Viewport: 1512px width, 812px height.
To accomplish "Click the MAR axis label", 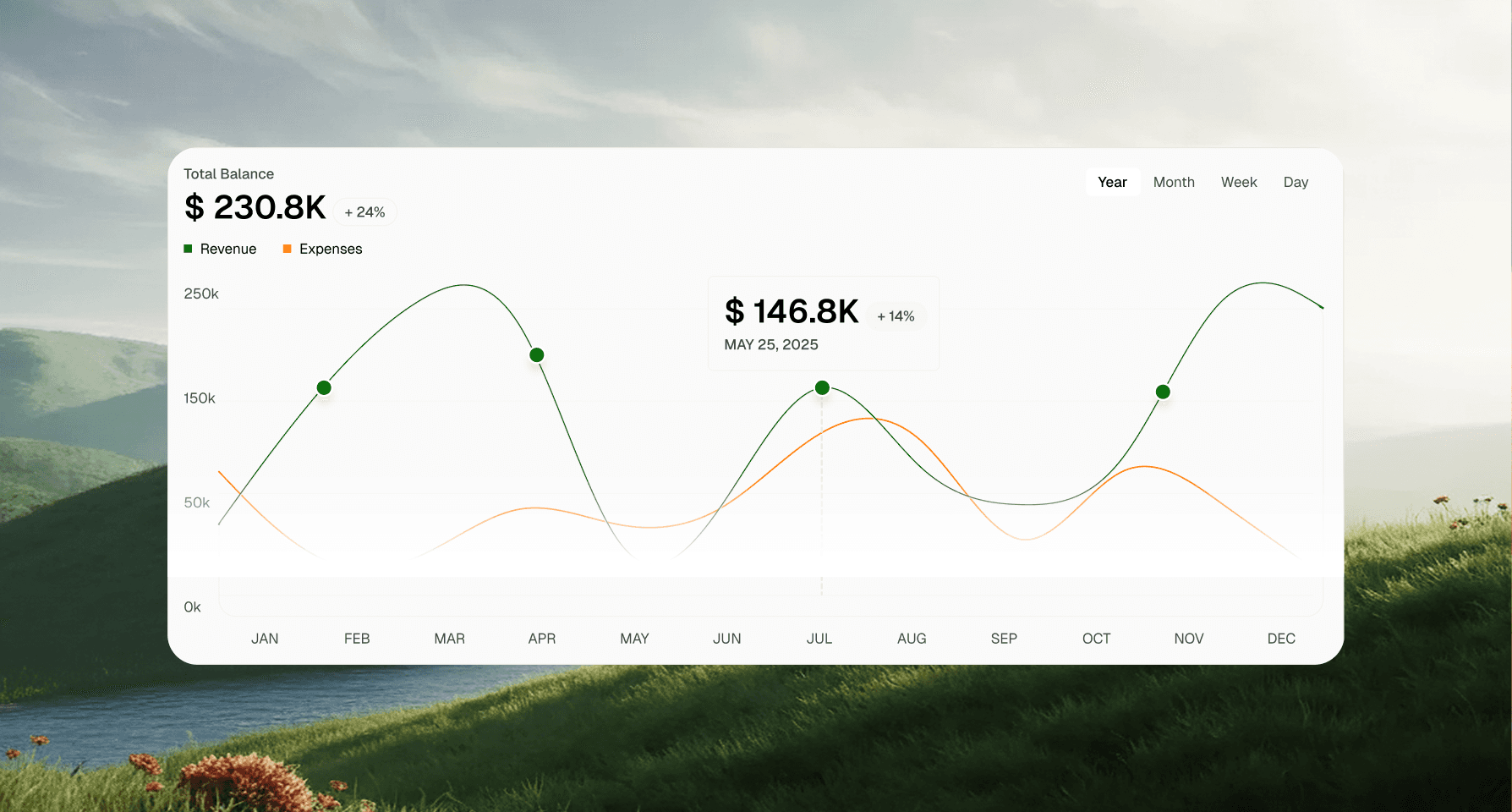I will pos(450,639).
